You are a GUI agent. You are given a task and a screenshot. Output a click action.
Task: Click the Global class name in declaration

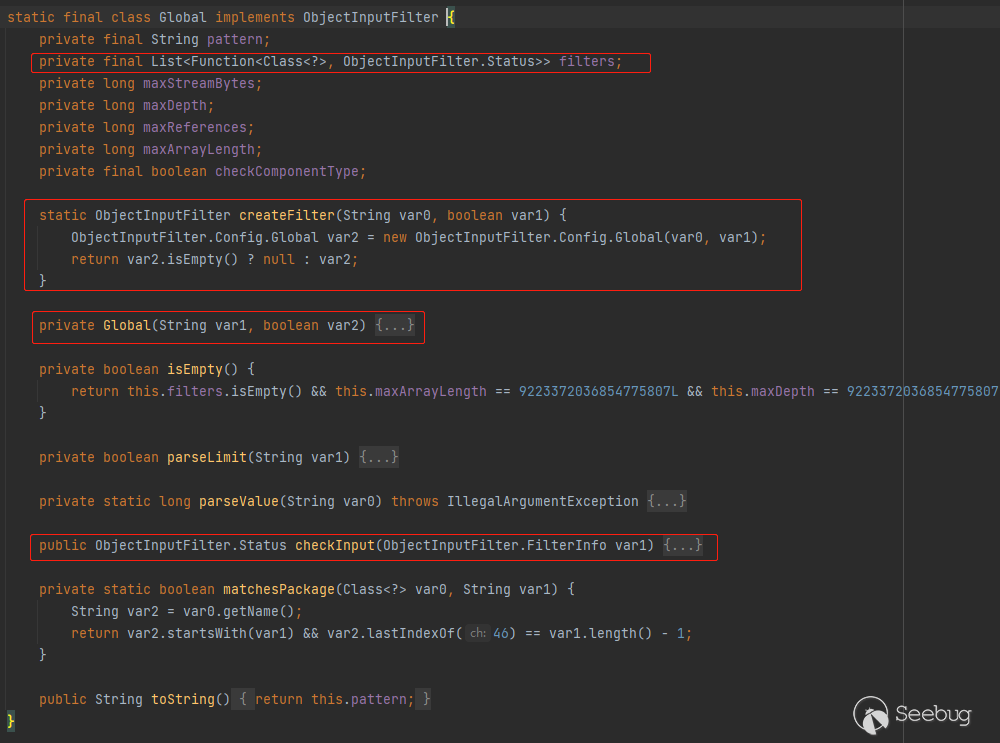[182, 17]
